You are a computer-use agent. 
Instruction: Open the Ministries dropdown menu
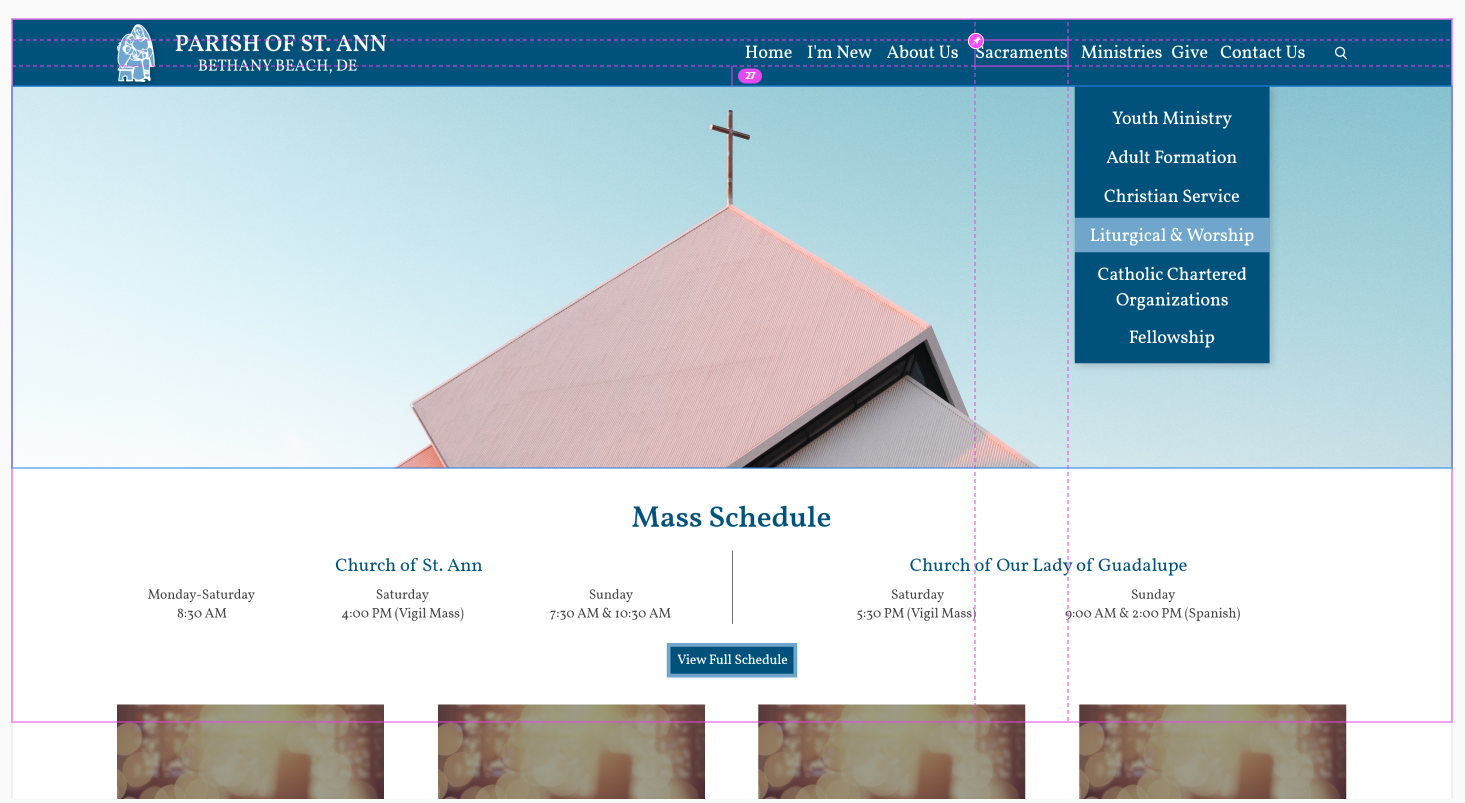1120,53
